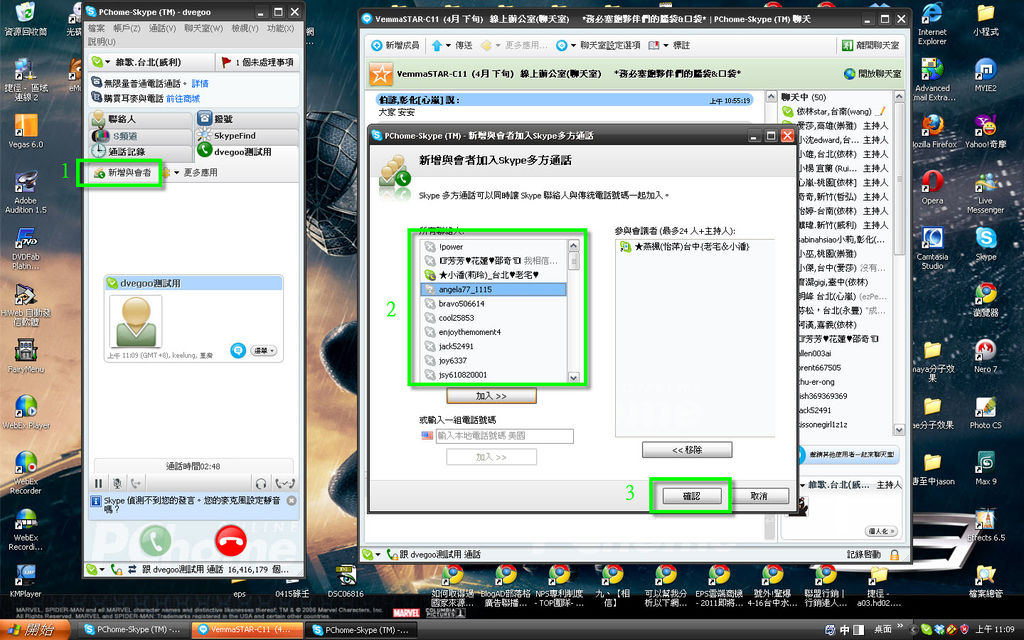Switch to the S頻道 tab
1024x640 pixels.
click(x=141, y=136)
